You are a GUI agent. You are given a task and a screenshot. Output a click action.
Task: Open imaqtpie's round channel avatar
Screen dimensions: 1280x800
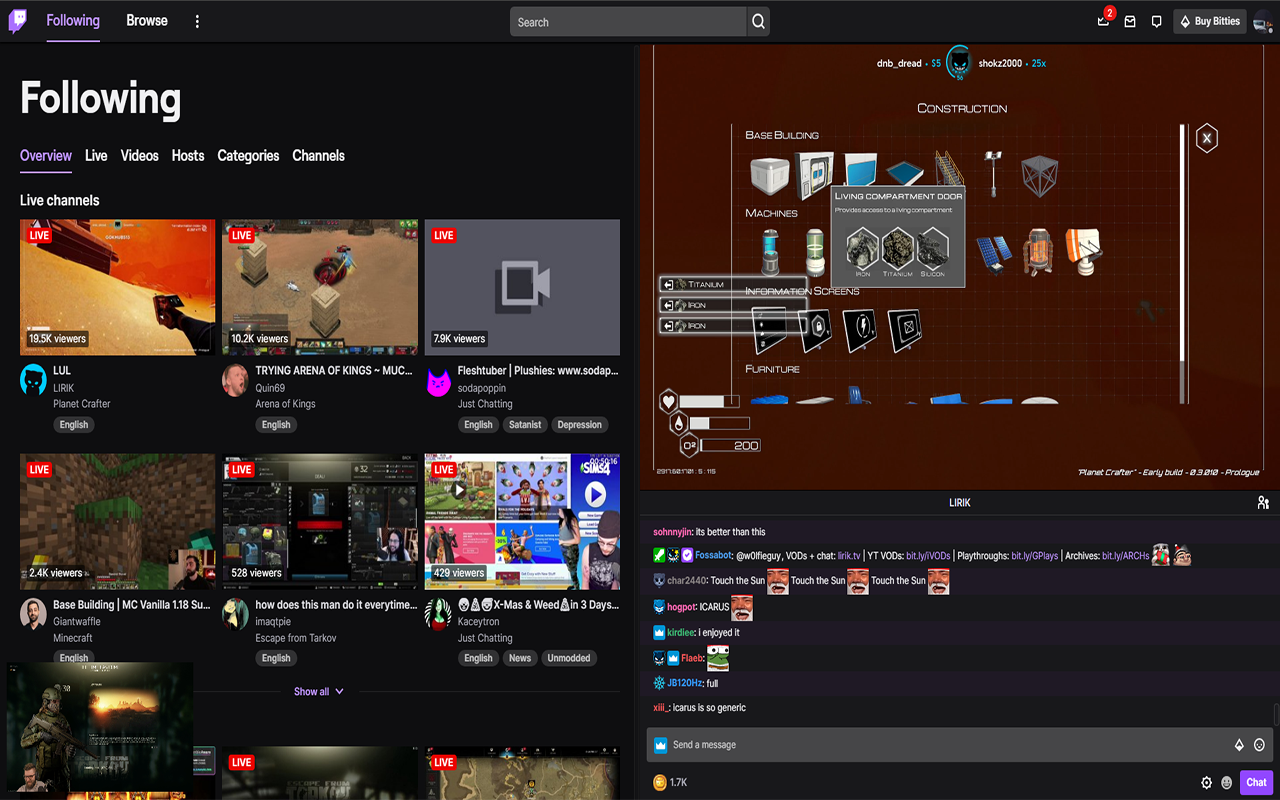(235, 614)
